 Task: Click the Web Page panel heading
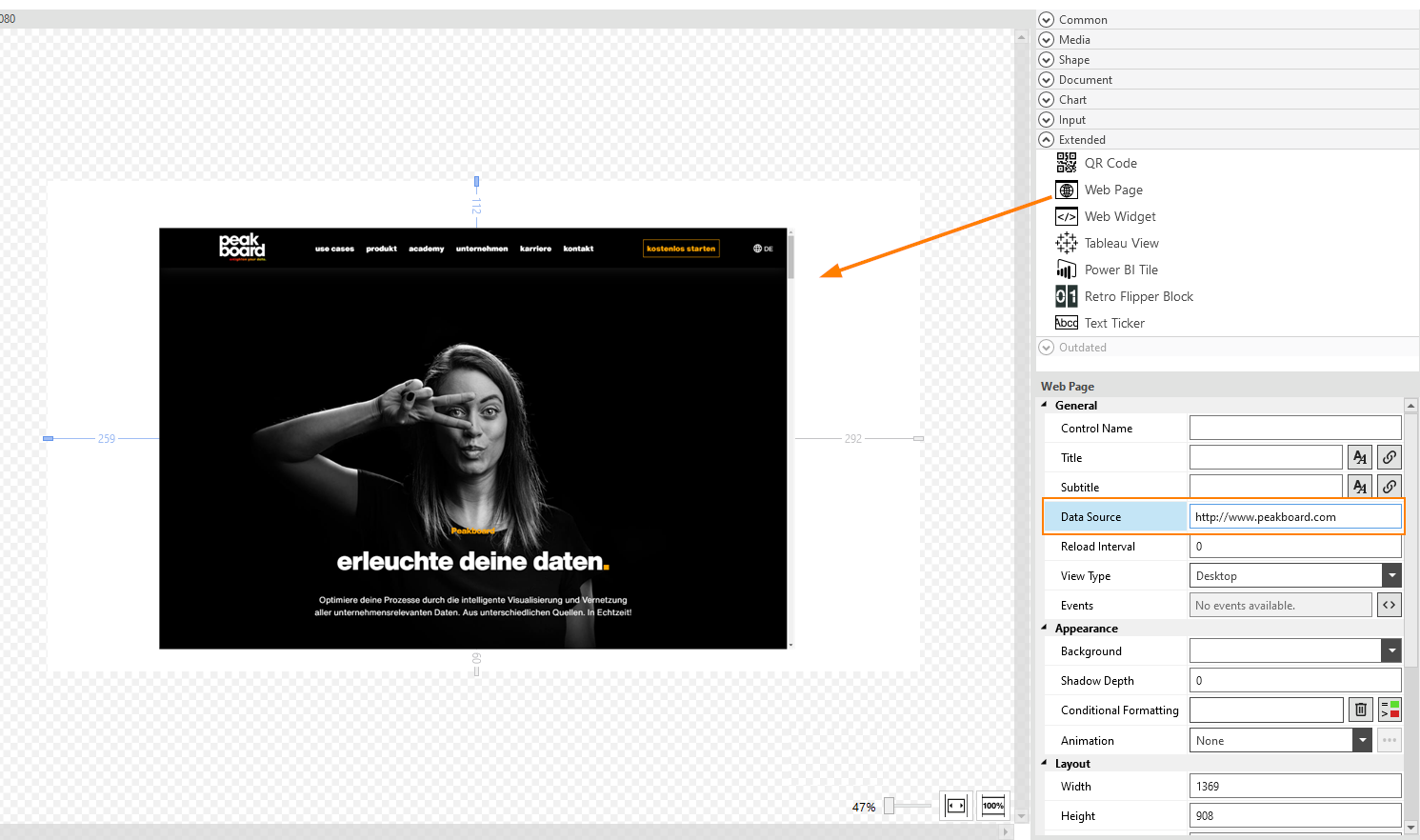tap(1068, 386)
